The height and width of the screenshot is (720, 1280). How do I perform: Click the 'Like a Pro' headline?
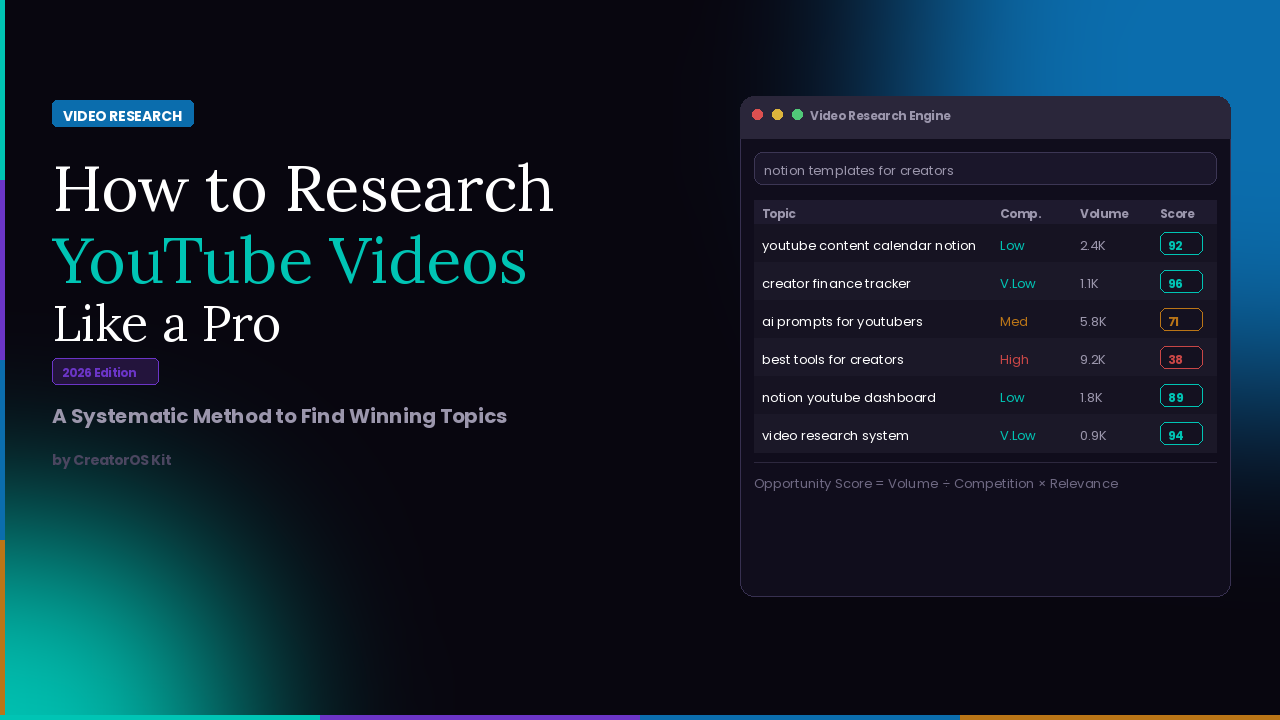166,324
